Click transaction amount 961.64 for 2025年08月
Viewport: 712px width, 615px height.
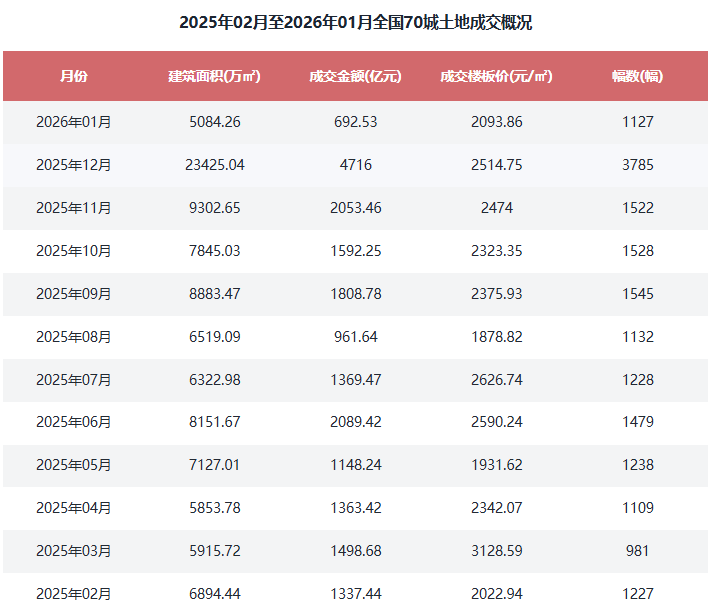point(355,337)
